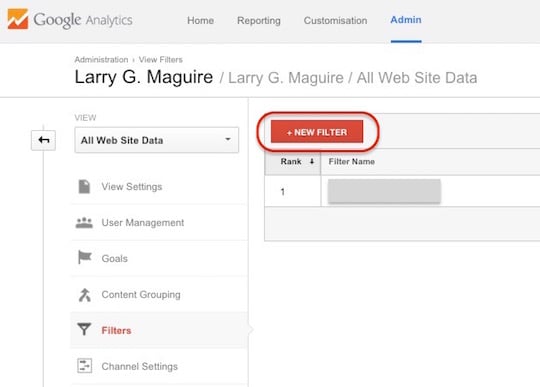Open View Settings in sidebar

click(x=159, y=187)
